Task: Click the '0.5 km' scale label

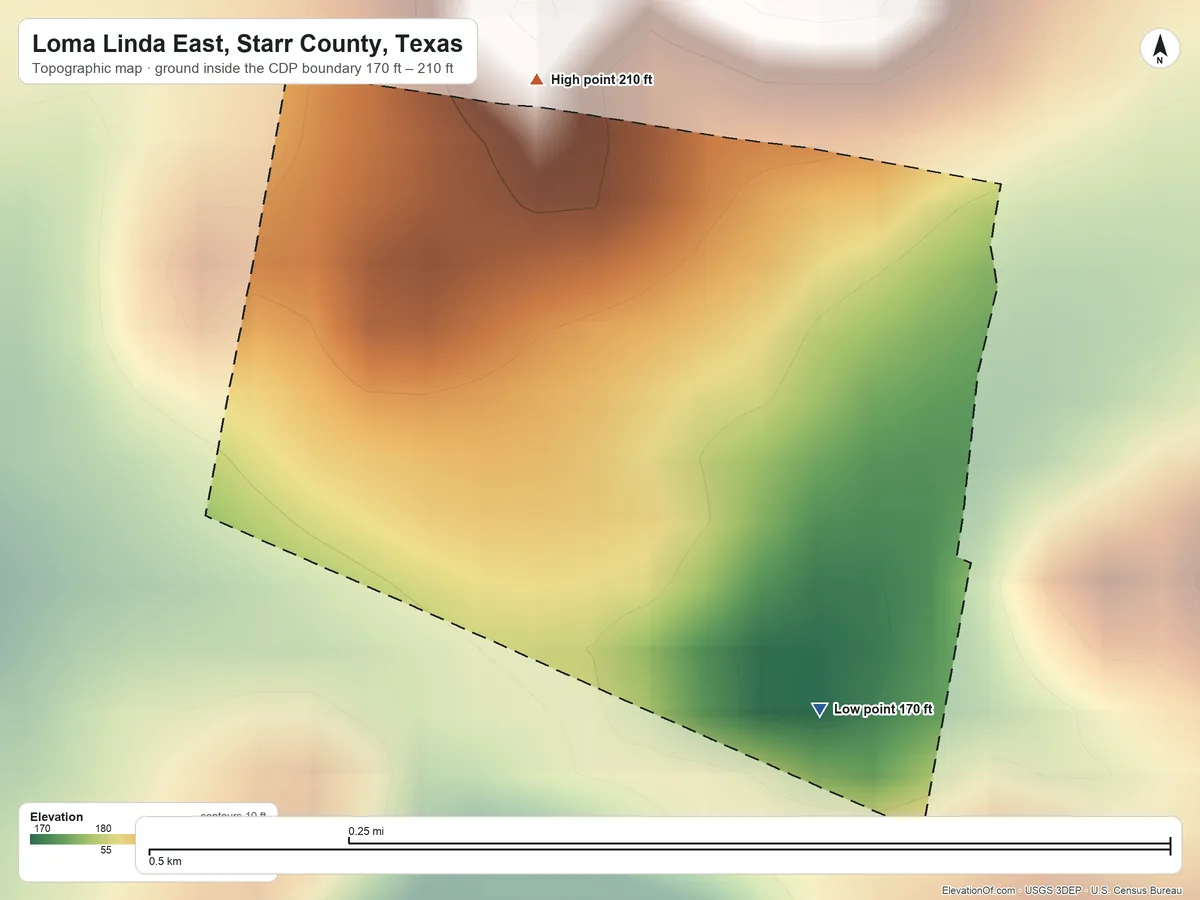Action: tap(165, 860)
